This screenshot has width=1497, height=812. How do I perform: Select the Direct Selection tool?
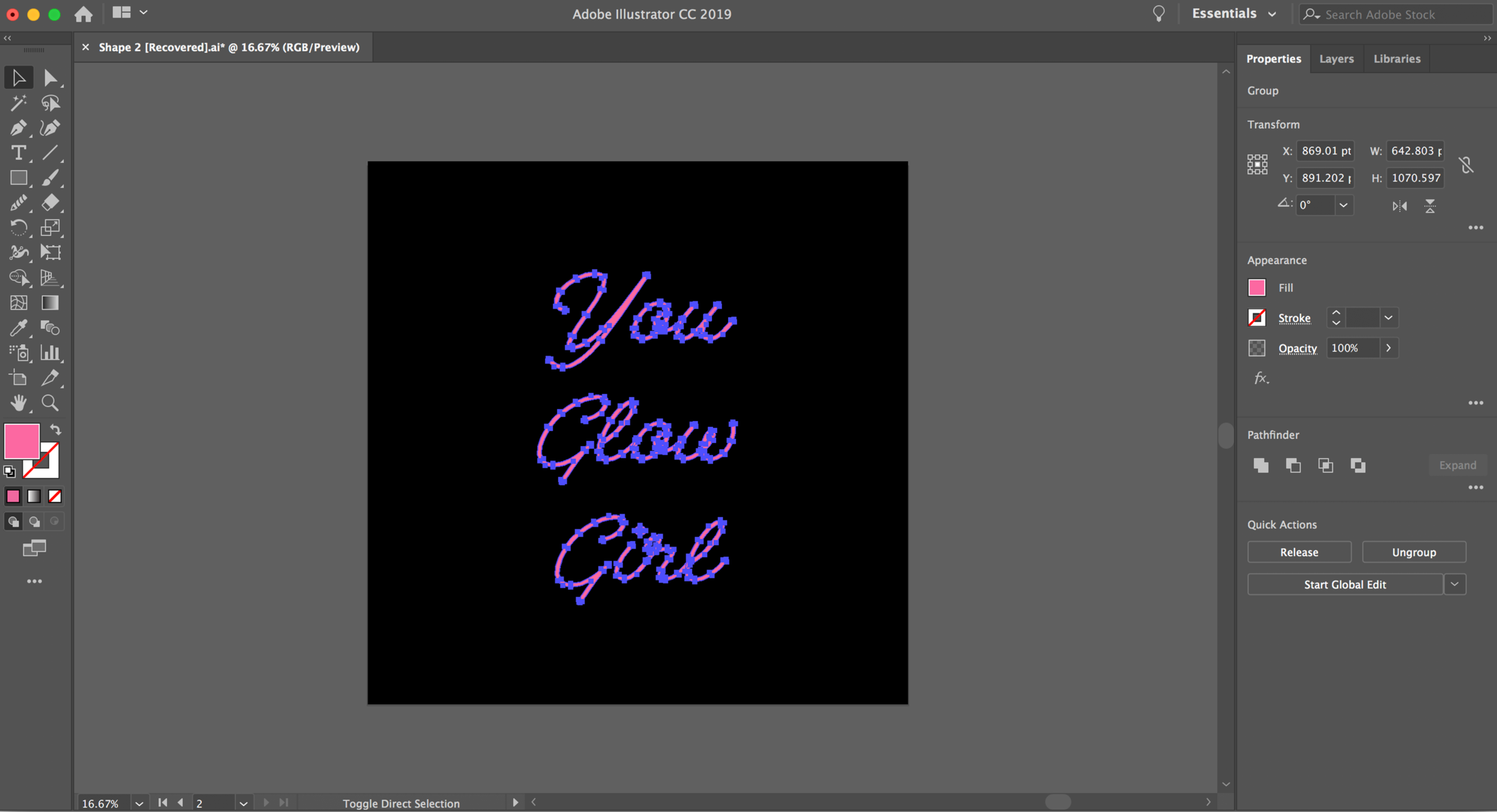pos(50,78)
